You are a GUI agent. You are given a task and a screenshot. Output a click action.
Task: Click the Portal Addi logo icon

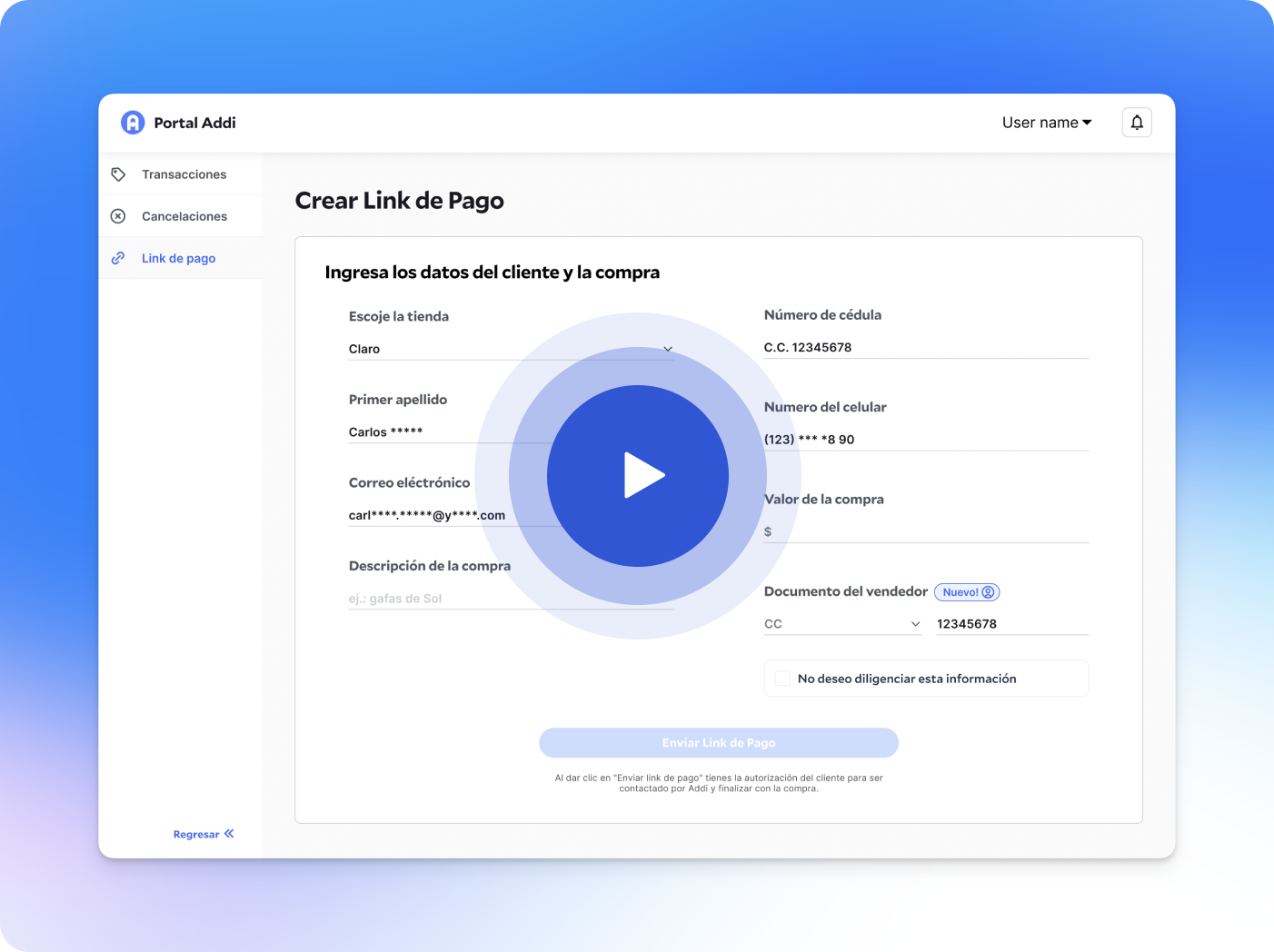pyautogui.click(x=133, y=123)
